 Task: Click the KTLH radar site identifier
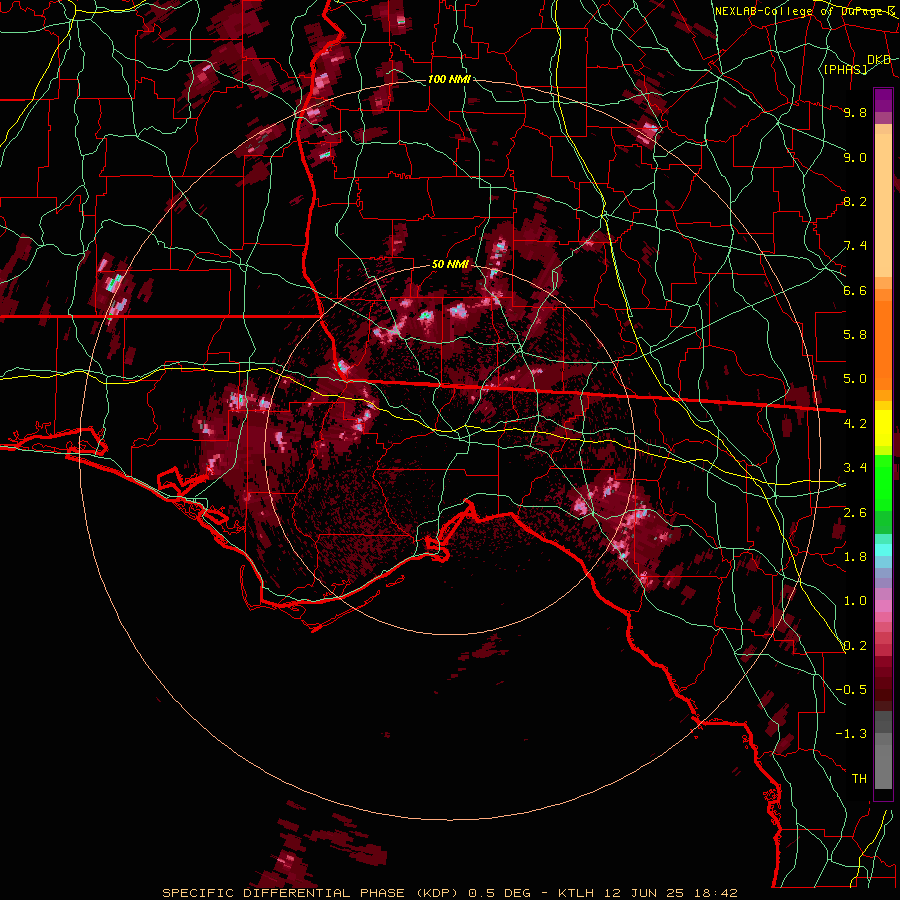pos(577,893)
